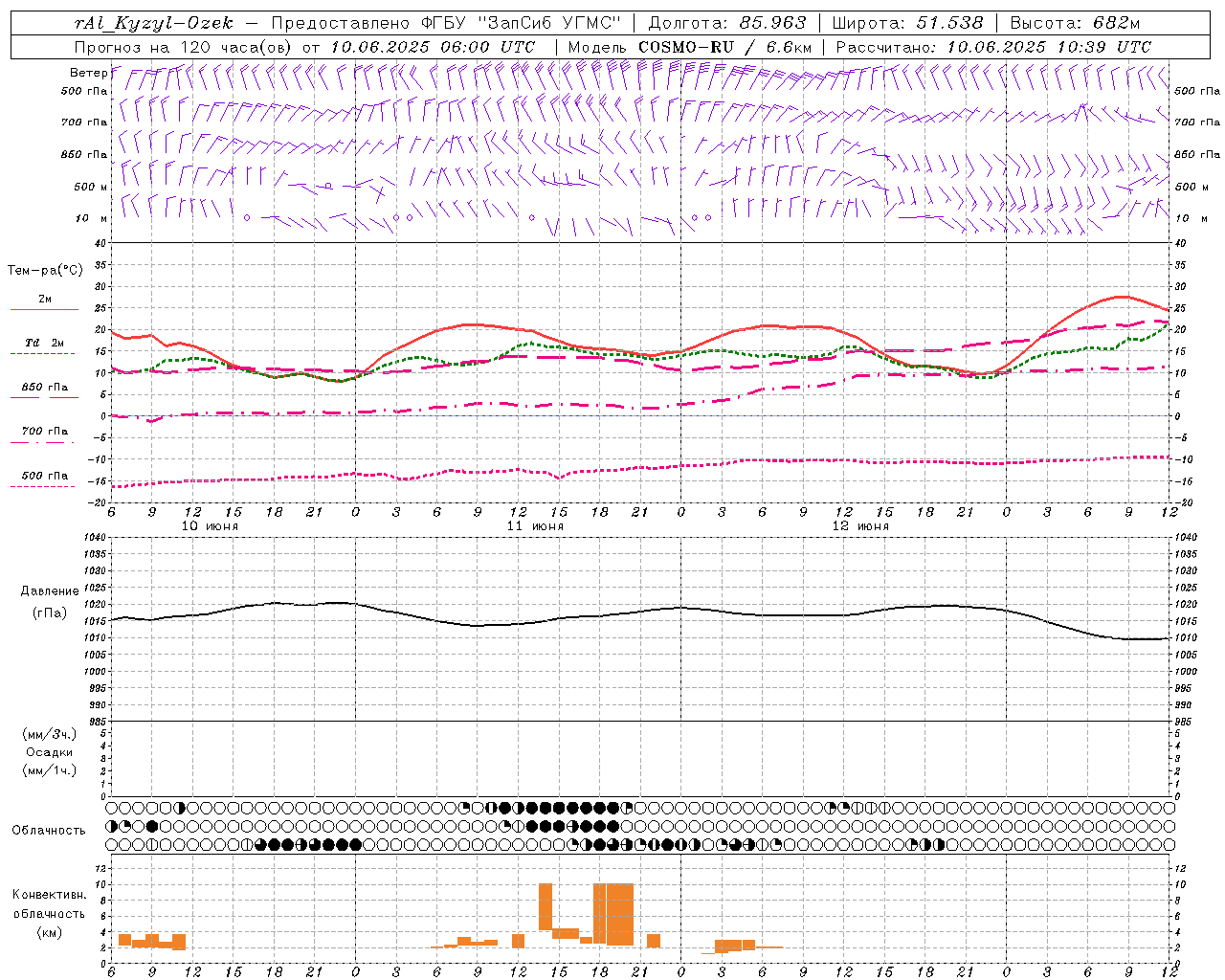The image size is (1225, 980).
Task: Click the 10 м wind level label on left axis
Action: pos(92,218)
